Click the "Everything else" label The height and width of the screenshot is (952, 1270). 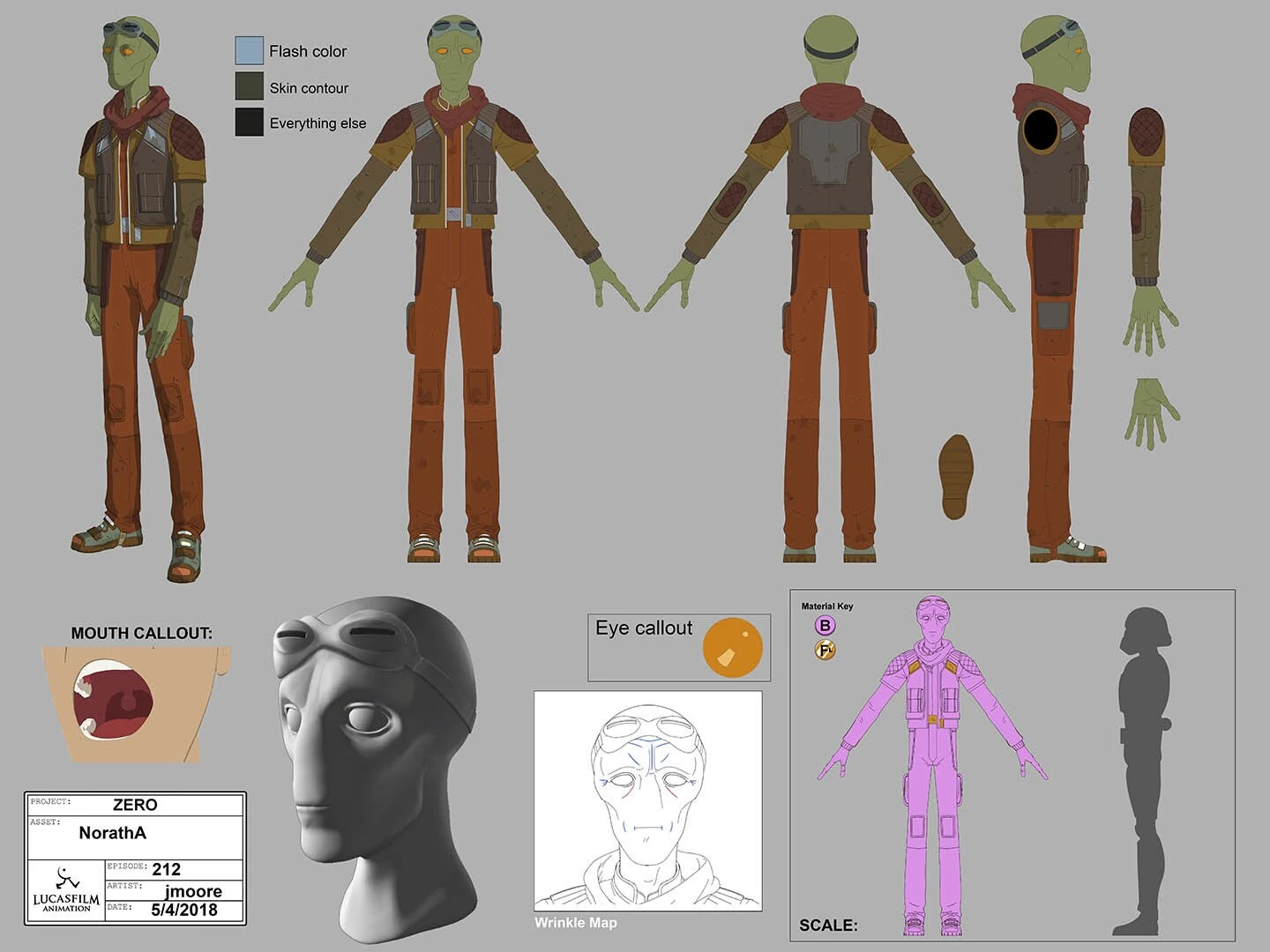317,123
